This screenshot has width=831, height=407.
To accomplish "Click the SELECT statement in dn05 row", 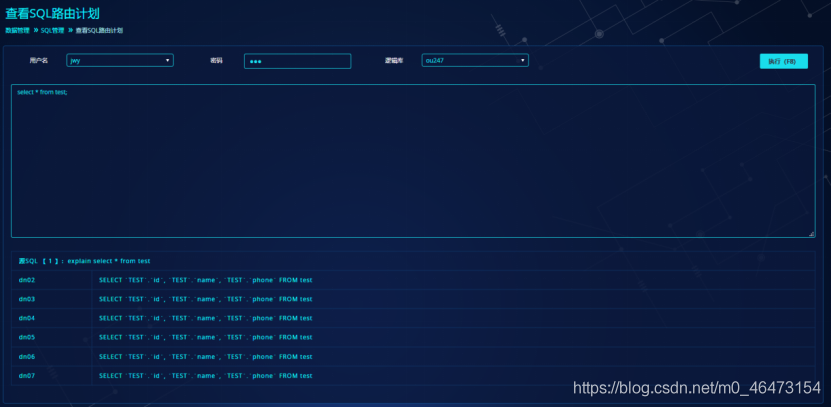I will [206, 337].
